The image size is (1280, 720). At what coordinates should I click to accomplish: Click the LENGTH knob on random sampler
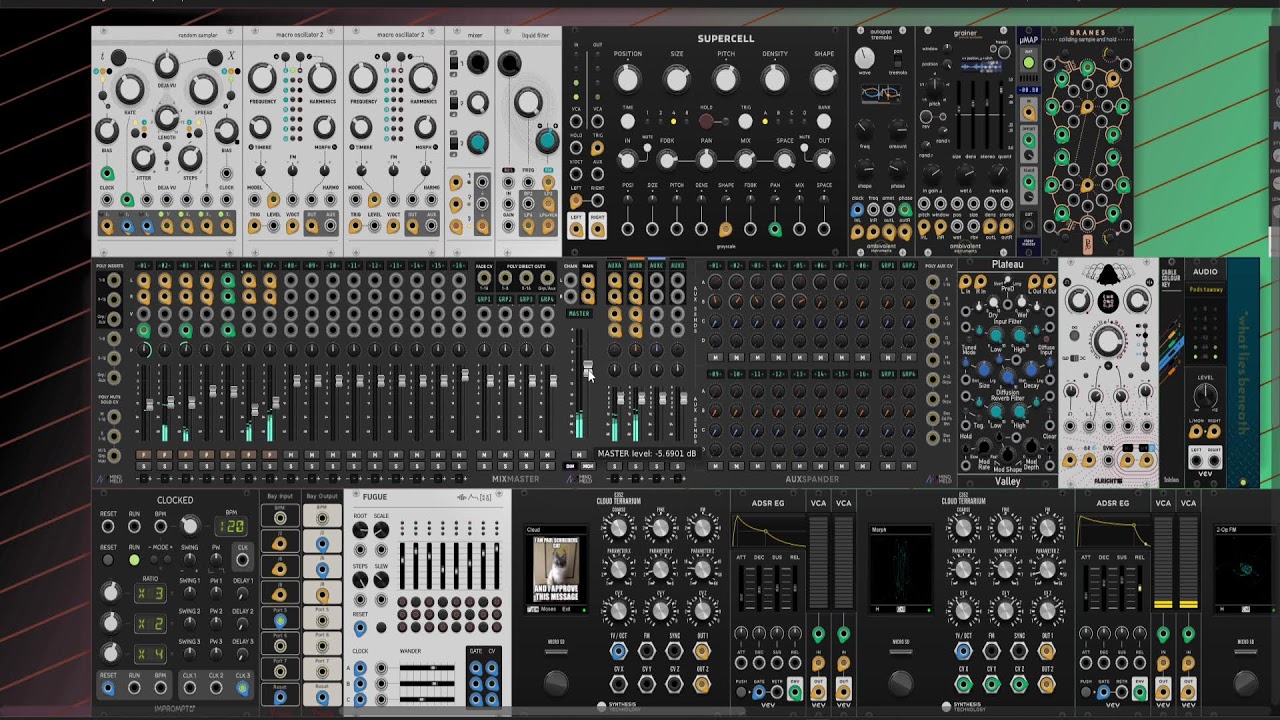pos(166,118)
